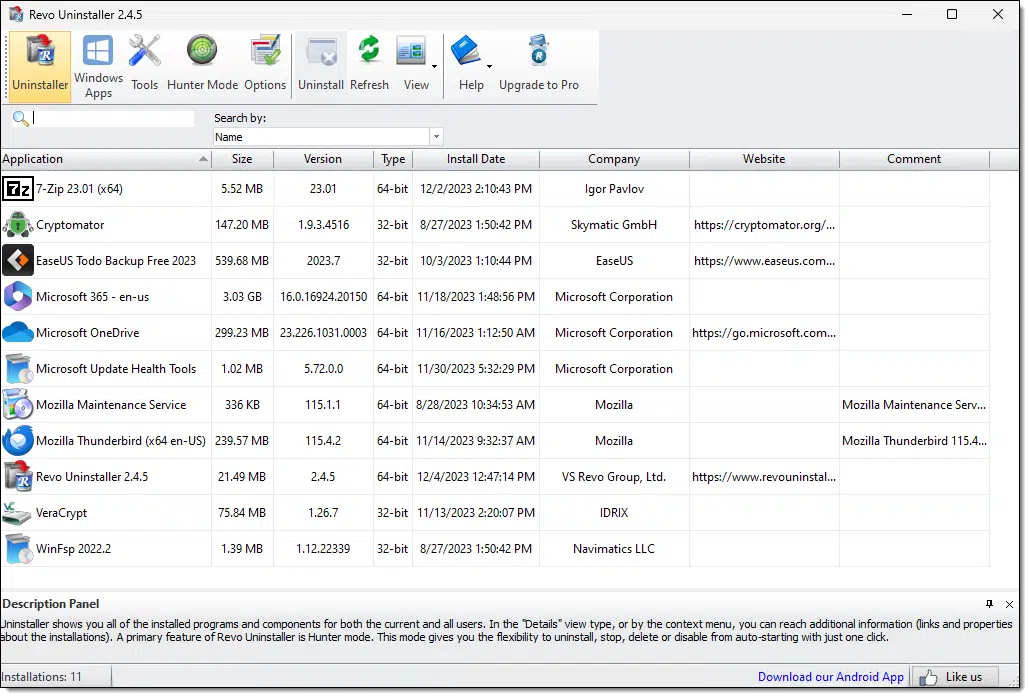Click Installations: 11 status text

pos(41,677)
